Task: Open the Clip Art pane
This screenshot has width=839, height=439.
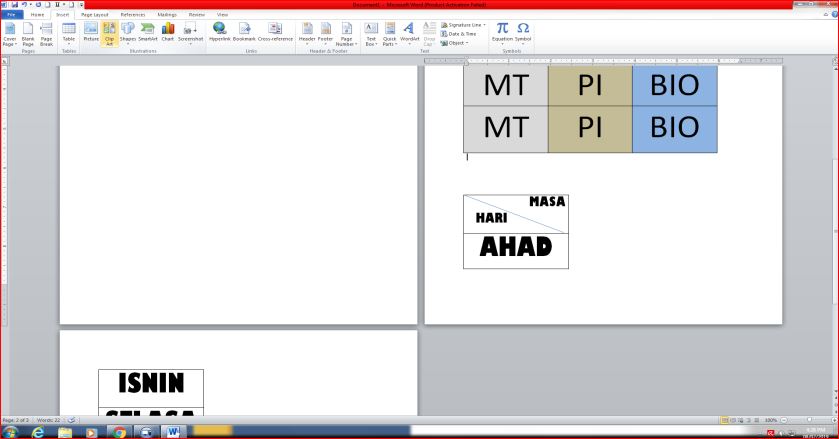Action: [109, 32]
